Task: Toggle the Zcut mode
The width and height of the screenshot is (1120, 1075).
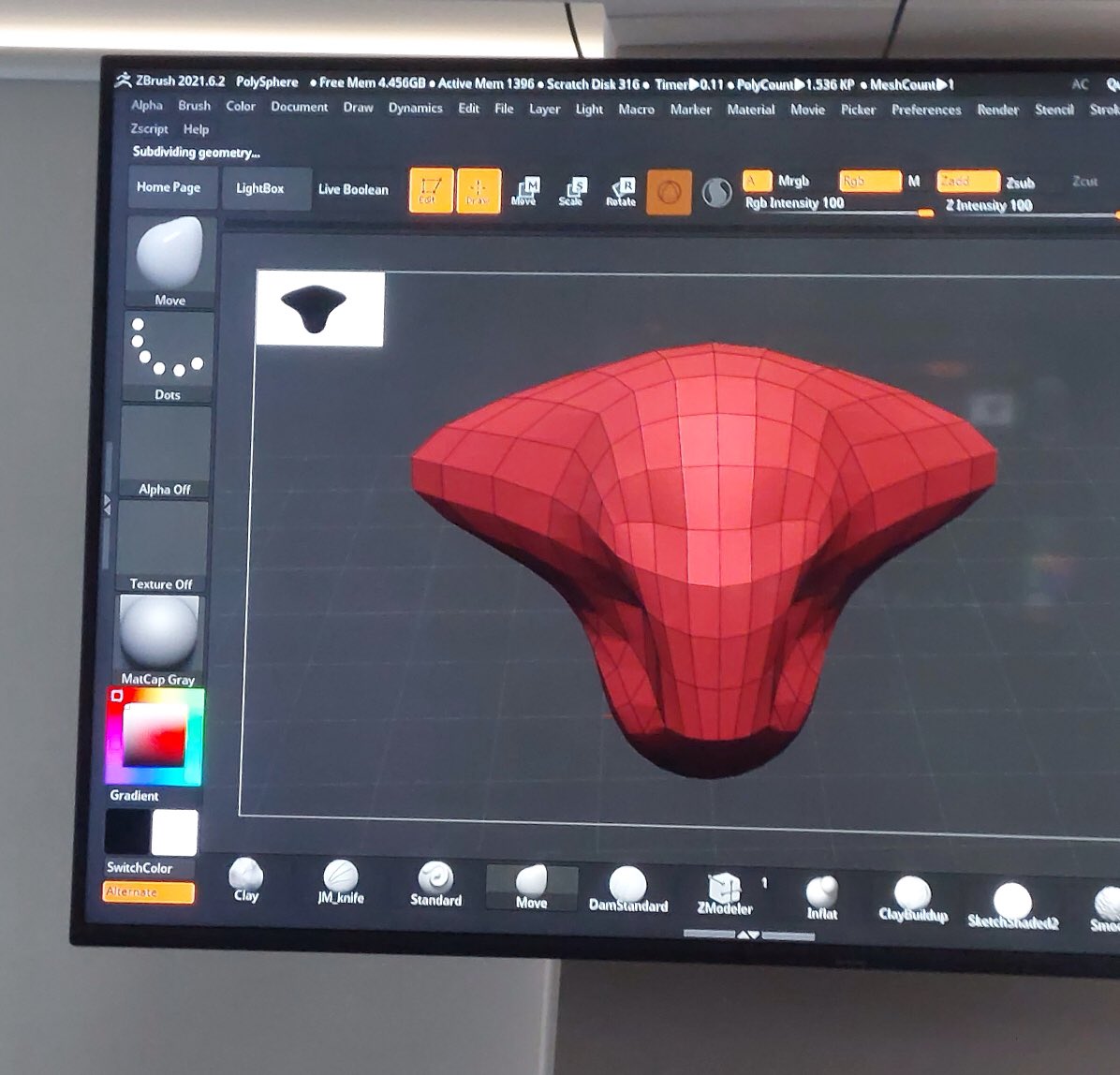Action: point(1084,182)
